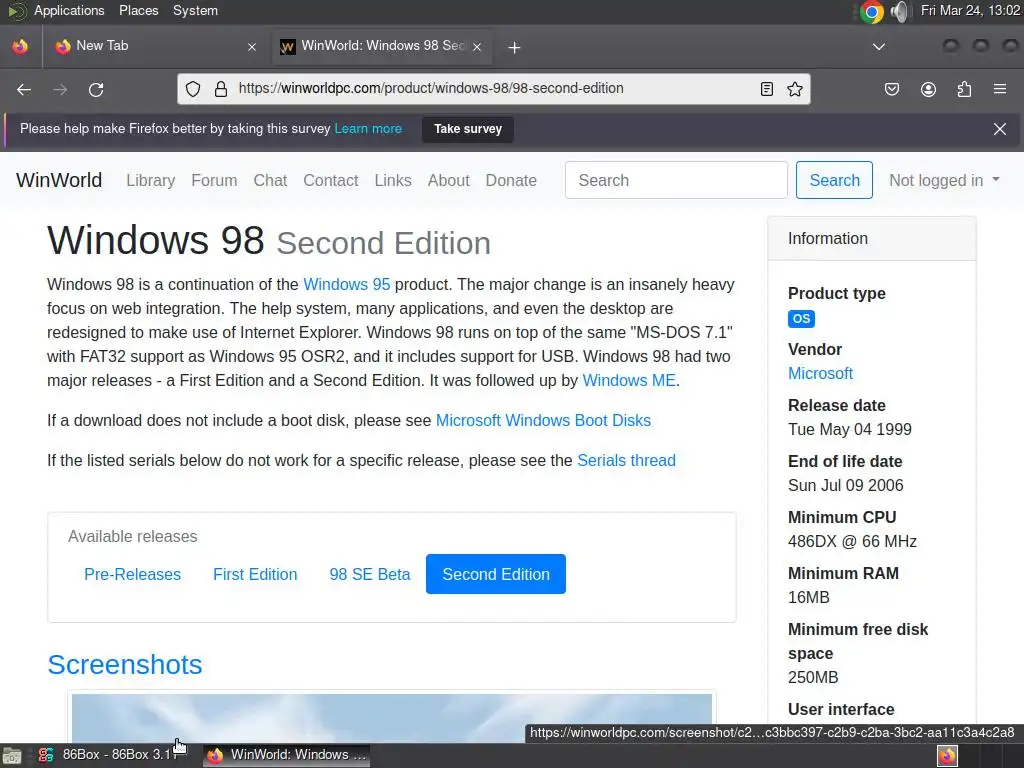1024x768 pixels.
Task: Open the Firefox hamburger menu
Action: click(x=1000, y=89)
